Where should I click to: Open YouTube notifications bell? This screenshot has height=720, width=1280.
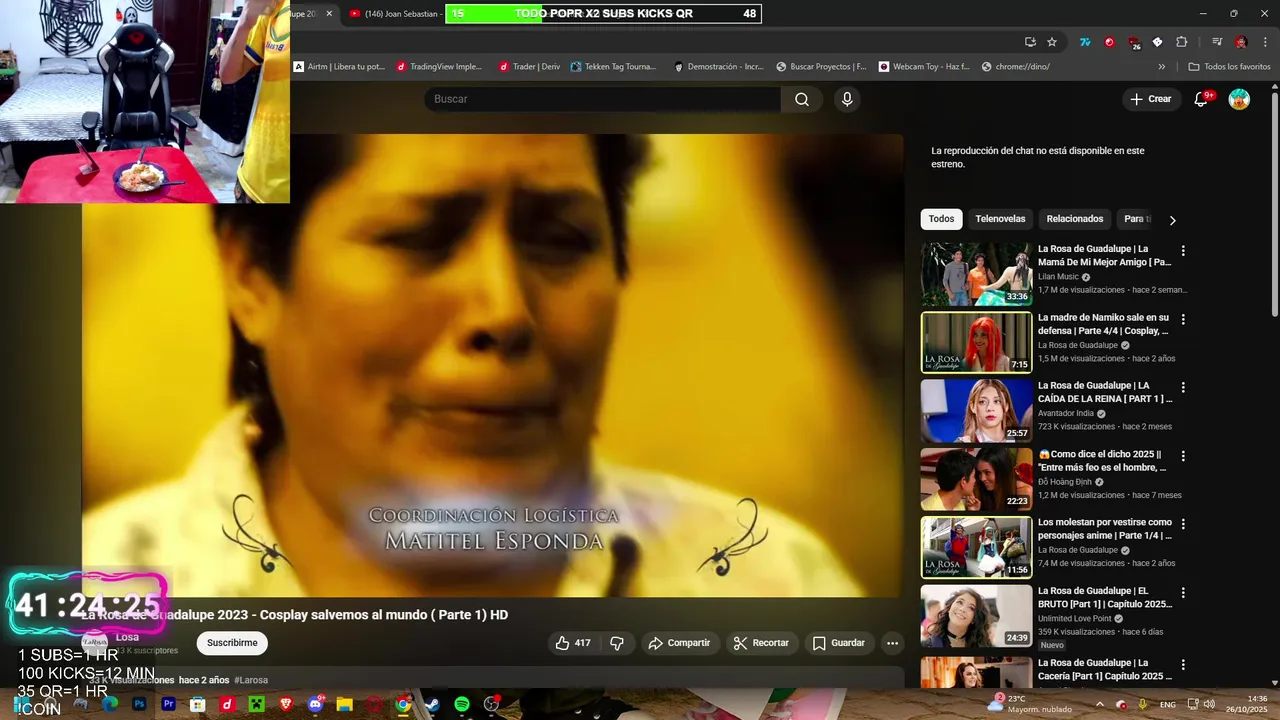pyautogui.click(x=1201, y=99)
